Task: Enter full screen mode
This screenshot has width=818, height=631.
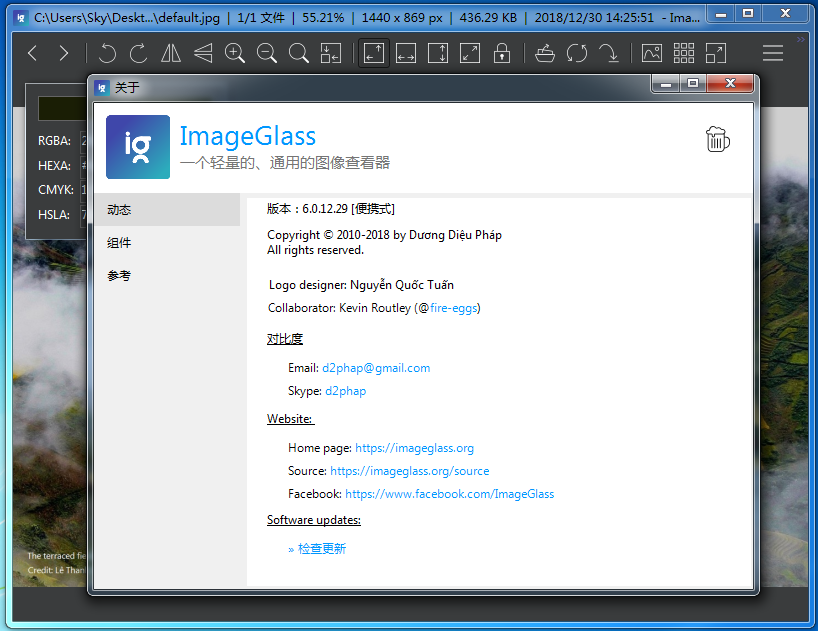Action: click(716, 52)
